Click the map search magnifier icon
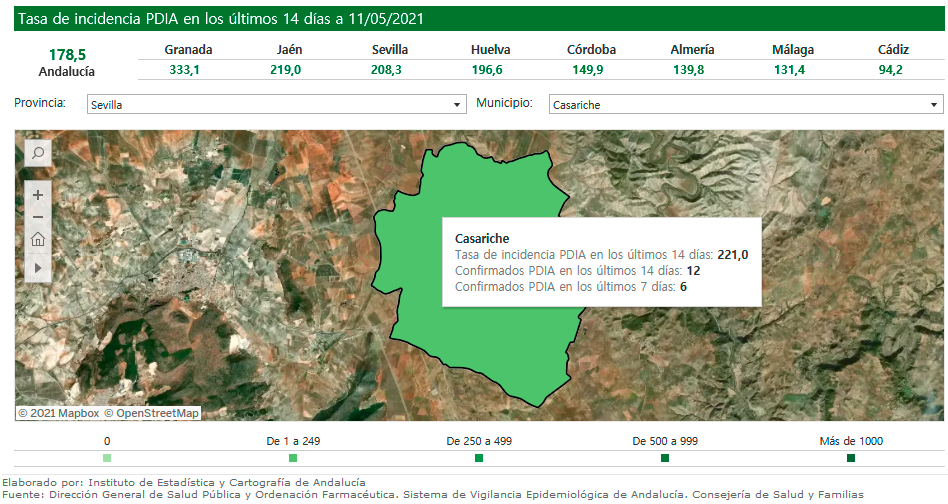This screenshot has height=504, width=948. 37,153
